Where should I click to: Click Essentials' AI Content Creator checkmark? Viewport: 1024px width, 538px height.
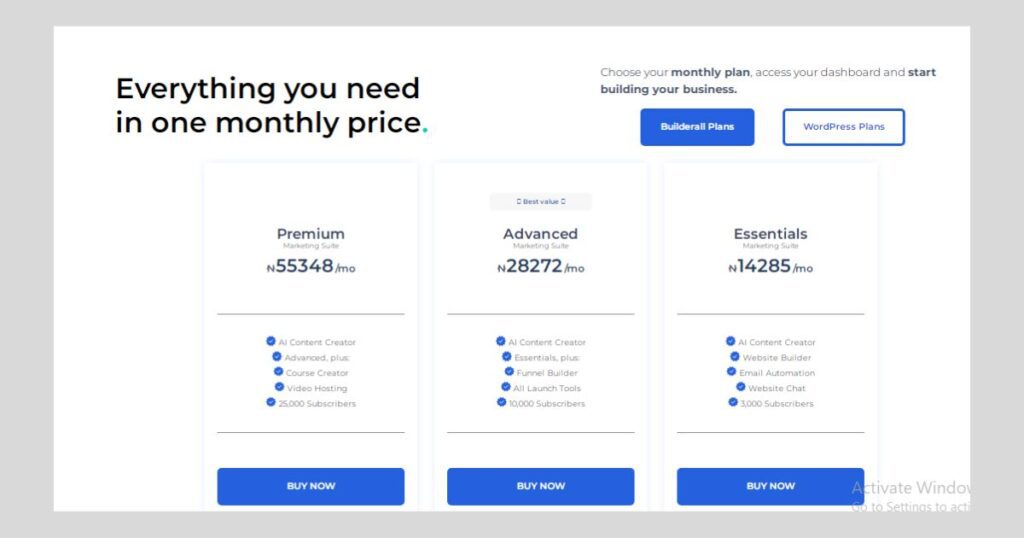(731, 341)
